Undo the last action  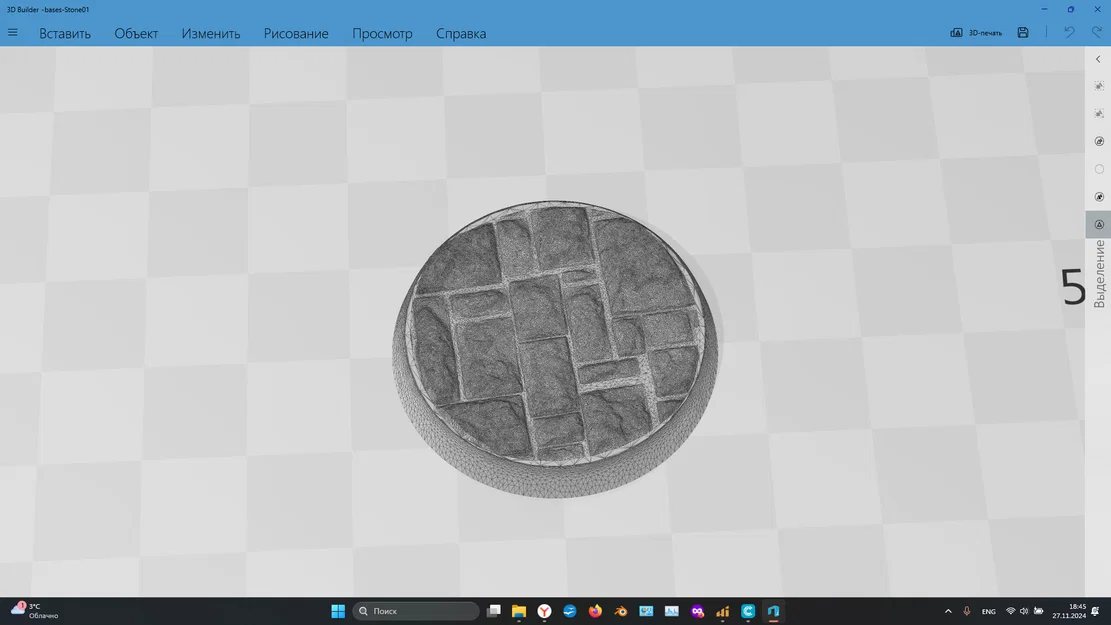pyautogui.click(x=1069, y=32)
